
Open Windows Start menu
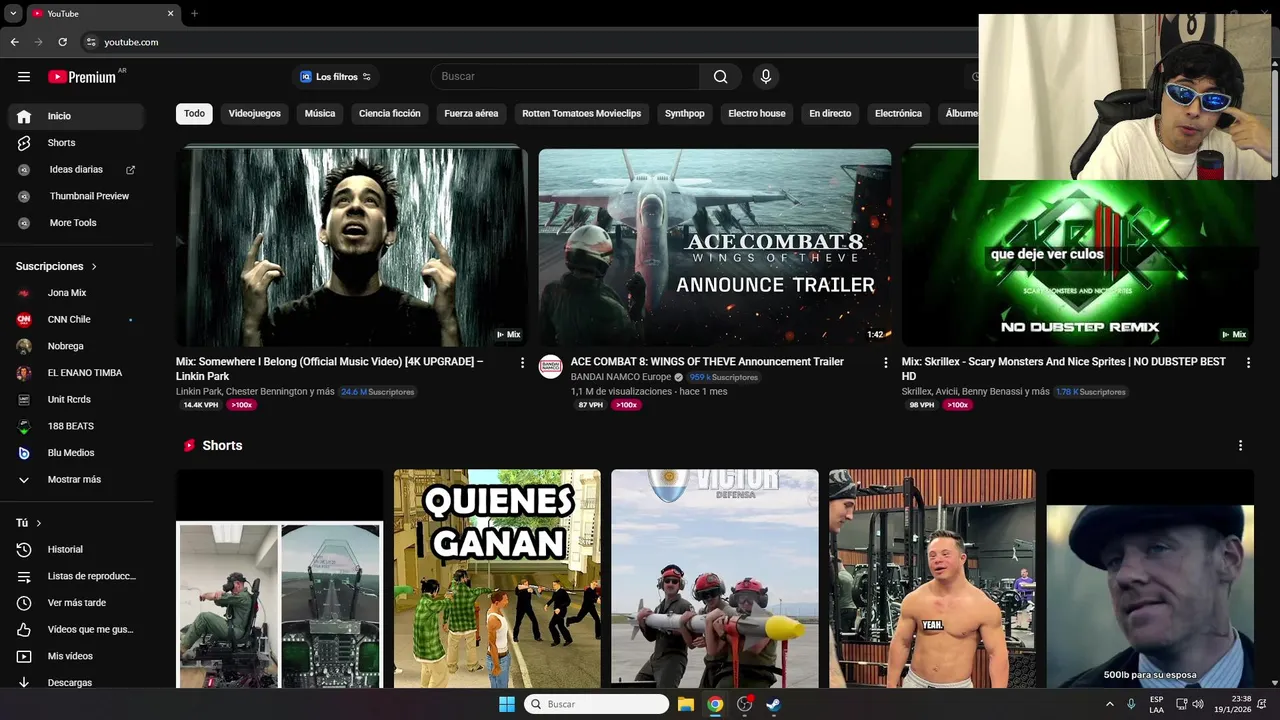coord(507,704)
